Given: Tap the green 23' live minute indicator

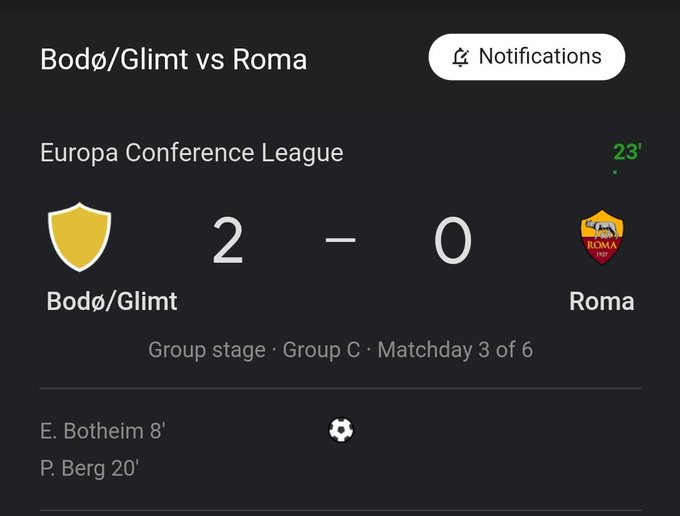Looking at the screenshot, I should [627, 152].
